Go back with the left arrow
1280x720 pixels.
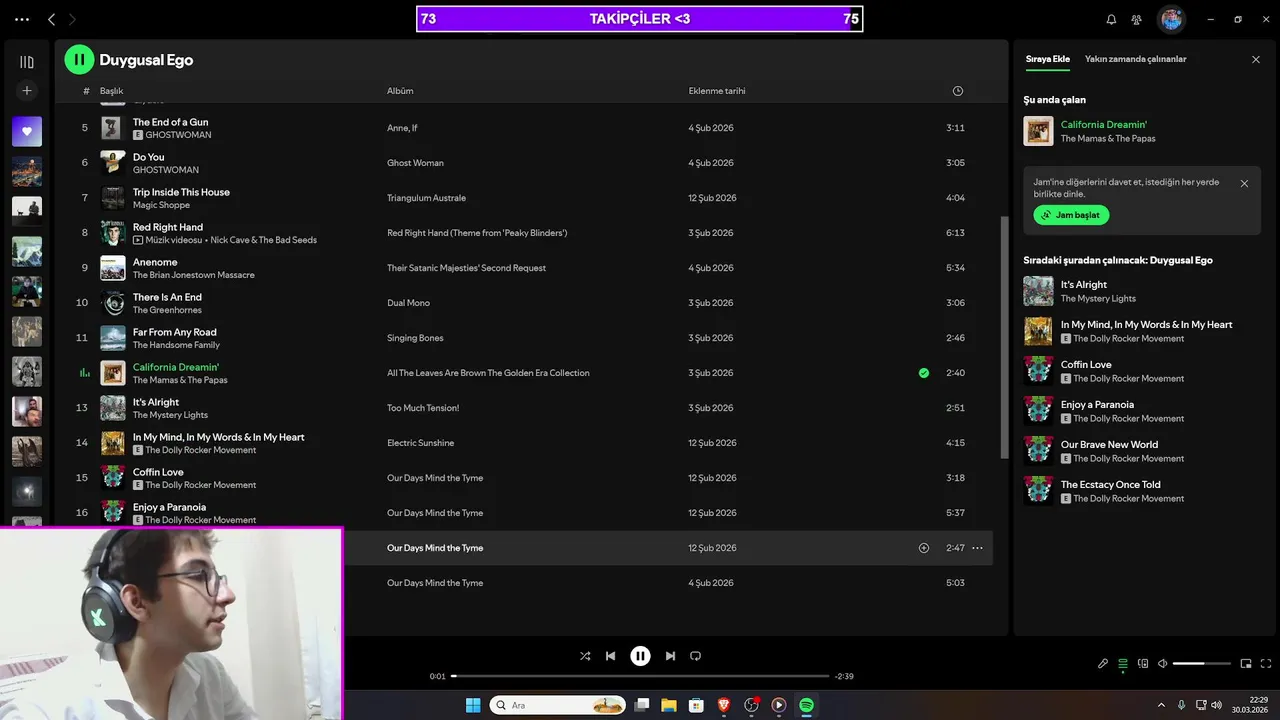pos(52,19)
